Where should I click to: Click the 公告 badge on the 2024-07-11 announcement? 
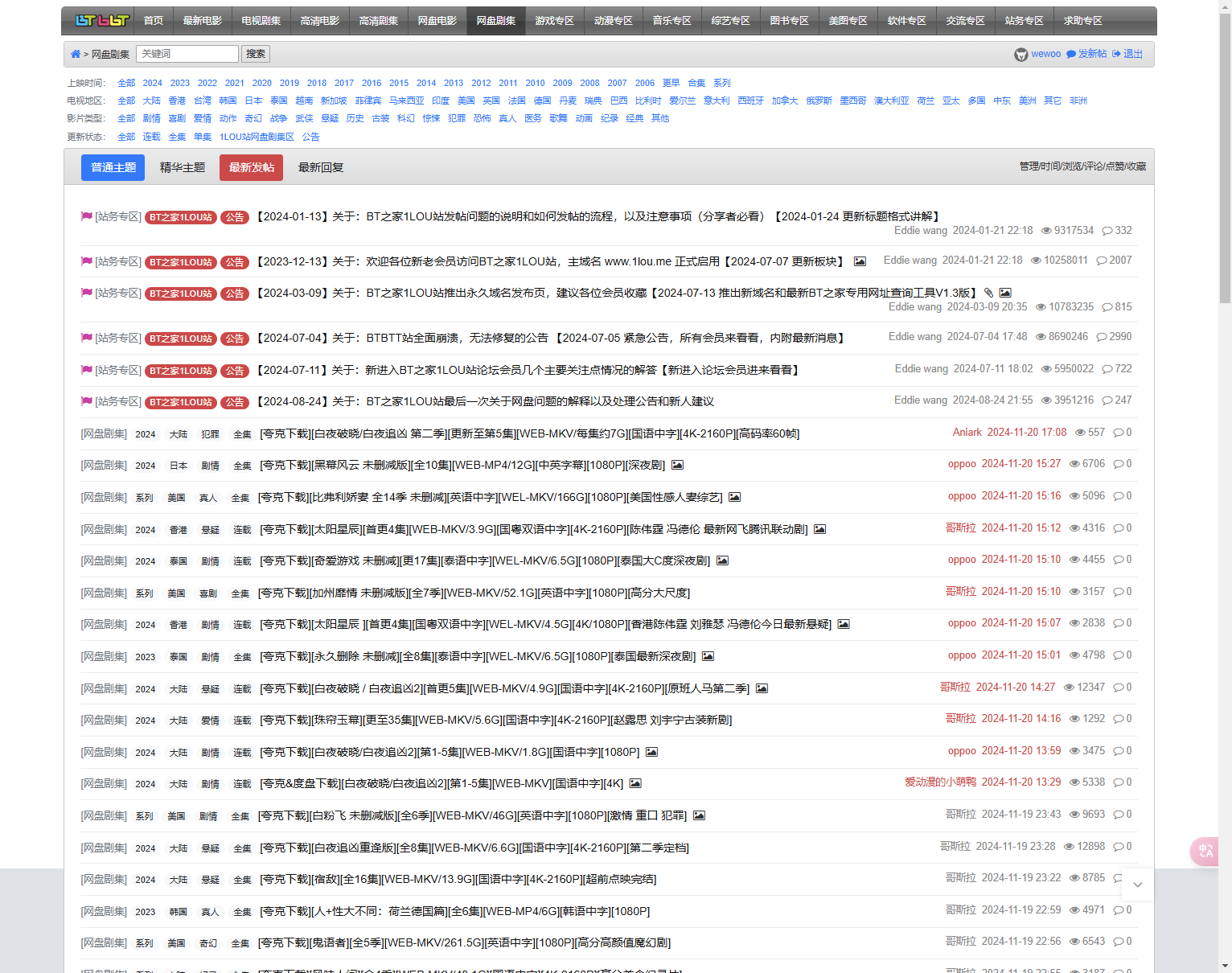(x=235, y=371)
